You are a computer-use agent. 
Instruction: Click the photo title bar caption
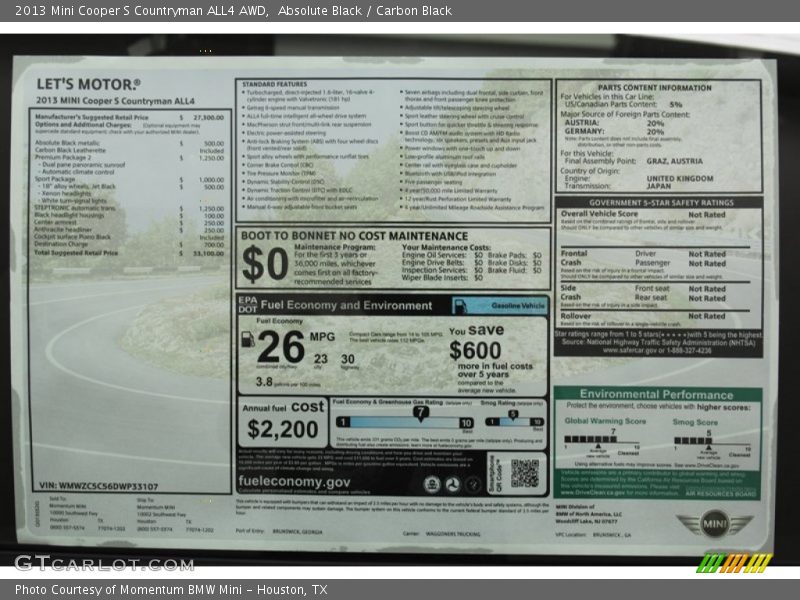[x=233, y=10]
